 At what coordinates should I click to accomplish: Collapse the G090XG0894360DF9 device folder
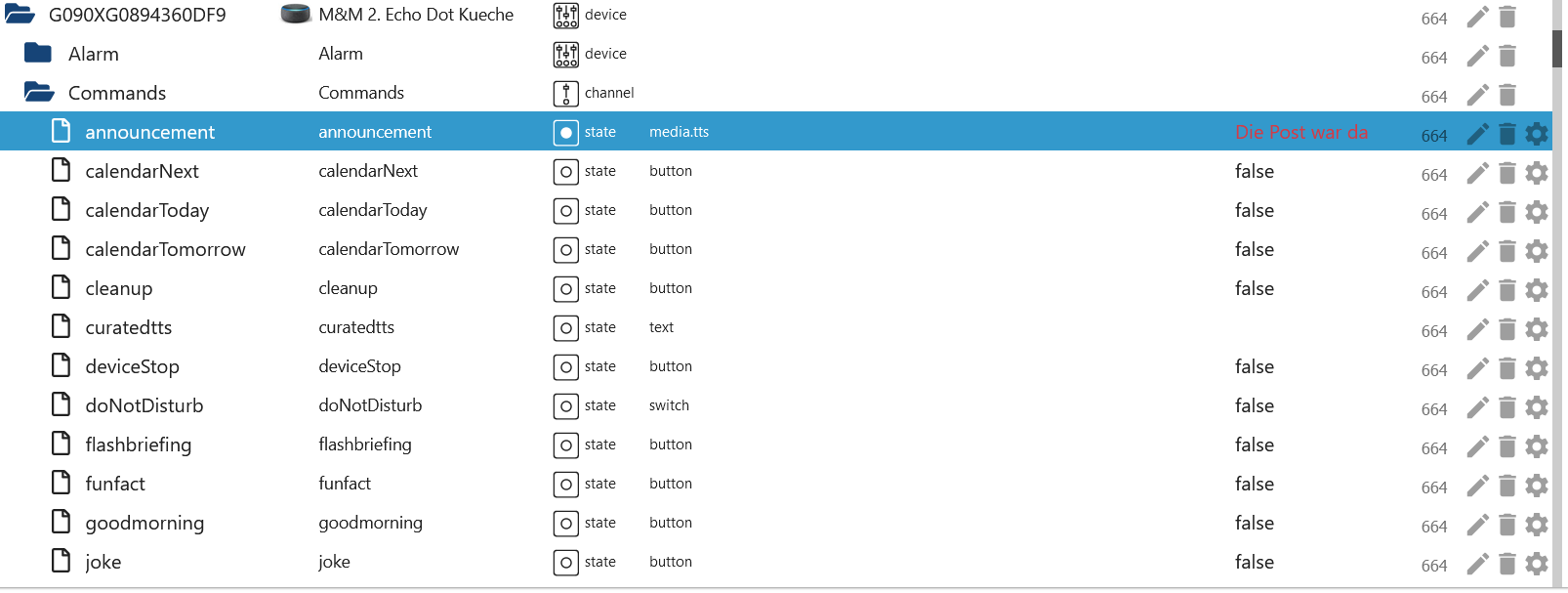pyautogui.click(x=20, y=15)
